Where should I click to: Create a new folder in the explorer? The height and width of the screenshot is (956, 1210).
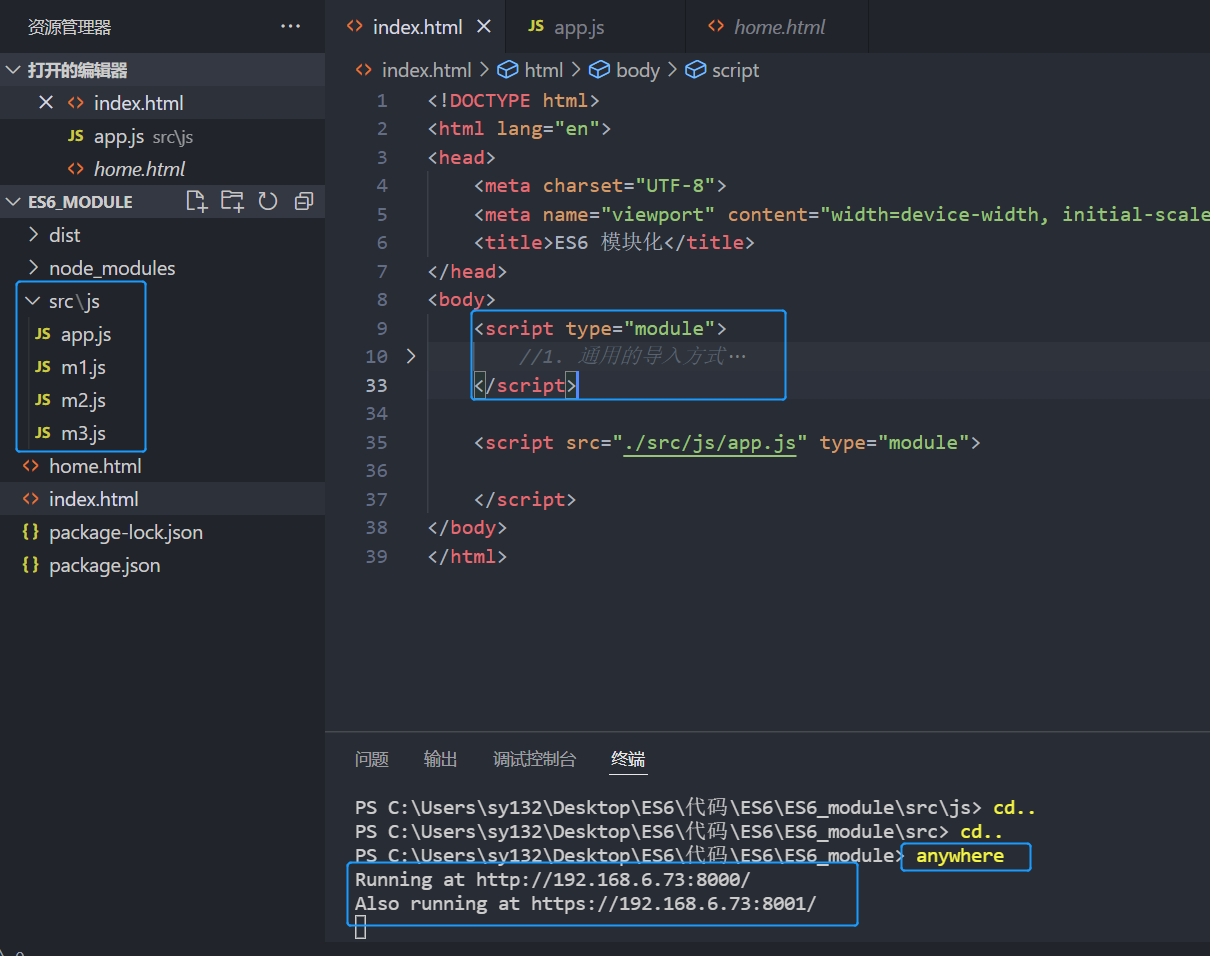[232, 201]
